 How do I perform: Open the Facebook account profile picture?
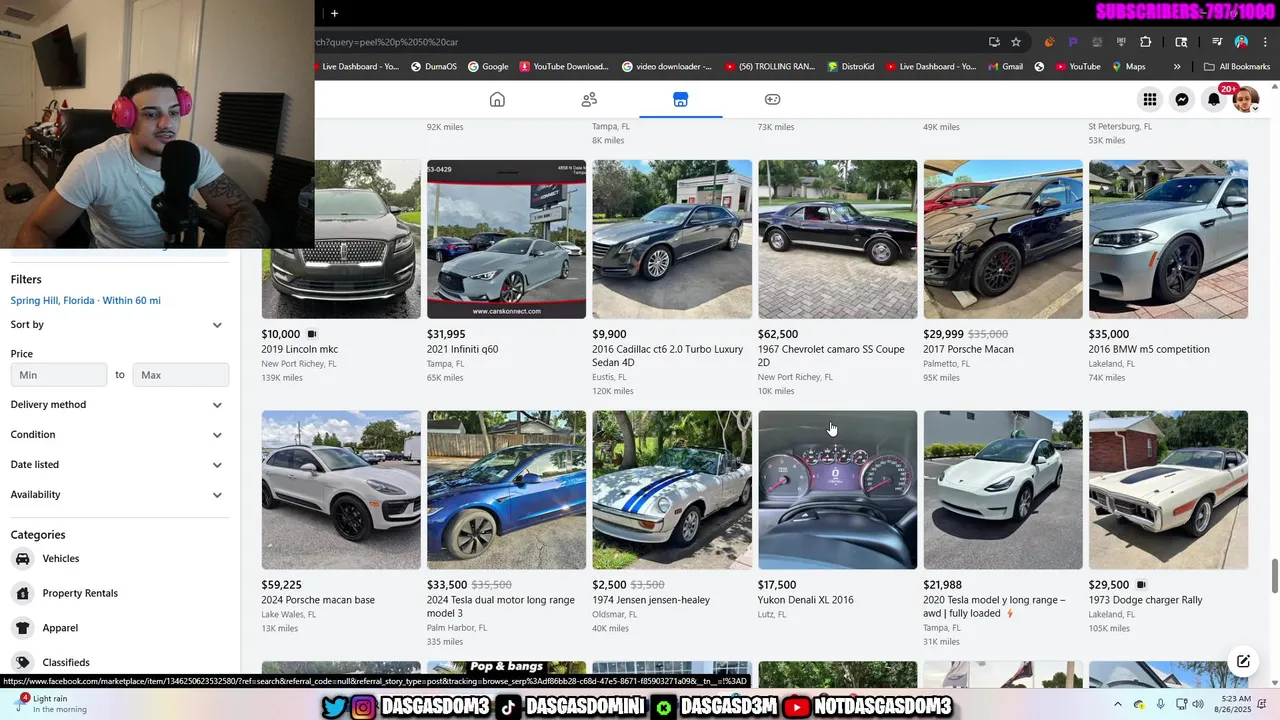coord(1246,99)
